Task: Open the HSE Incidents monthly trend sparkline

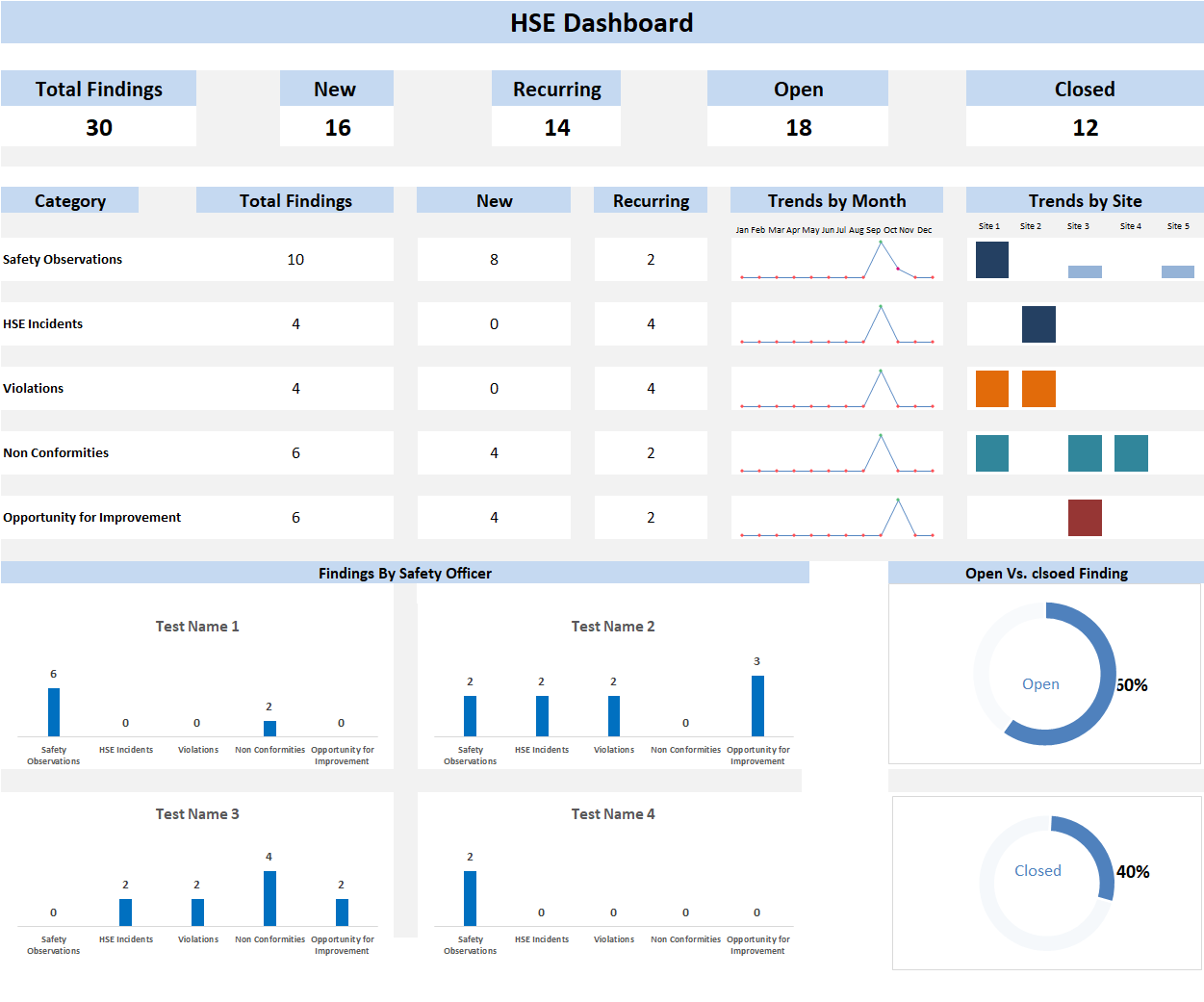Action: (836, 324)
